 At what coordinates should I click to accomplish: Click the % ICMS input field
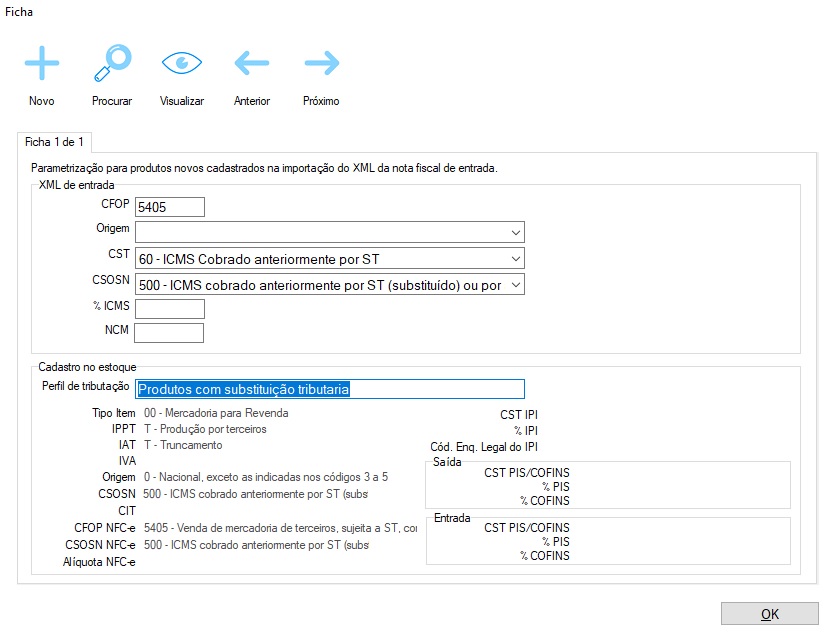[169, 309]
